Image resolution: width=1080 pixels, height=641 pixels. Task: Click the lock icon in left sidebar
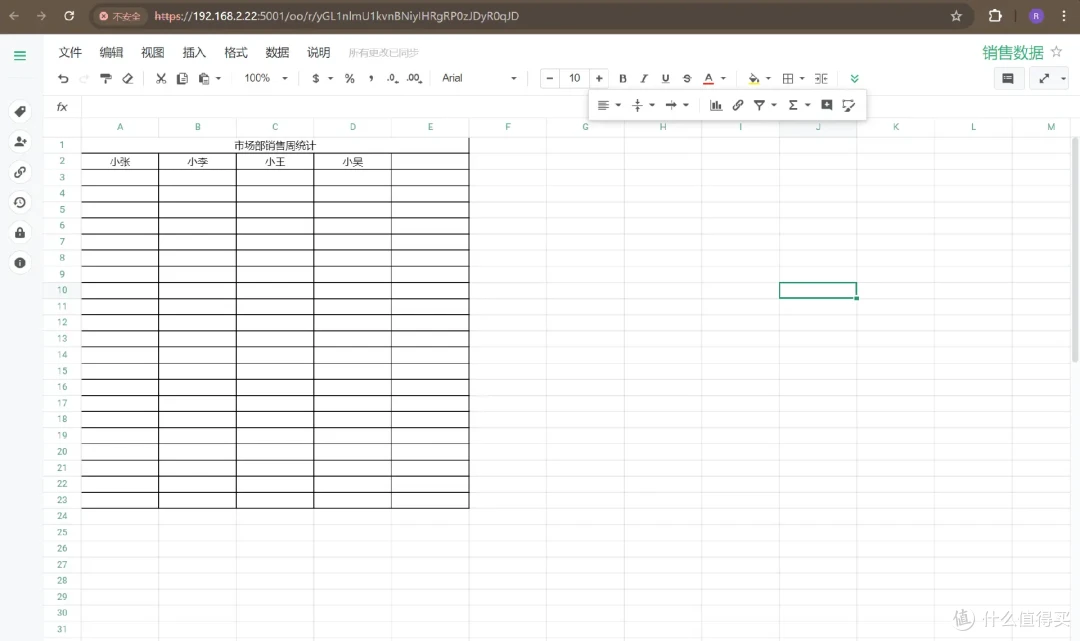(20, 233)
